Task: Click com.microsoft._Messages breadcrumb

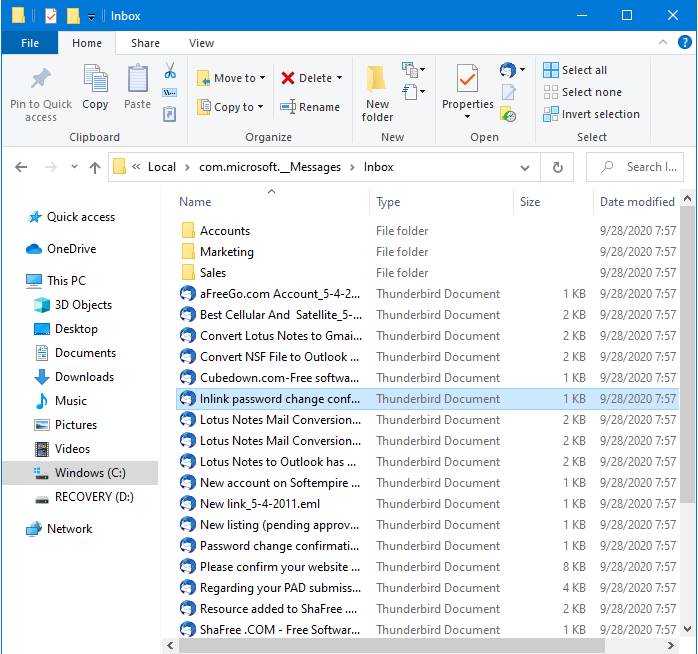Action: tap(270, 167)
